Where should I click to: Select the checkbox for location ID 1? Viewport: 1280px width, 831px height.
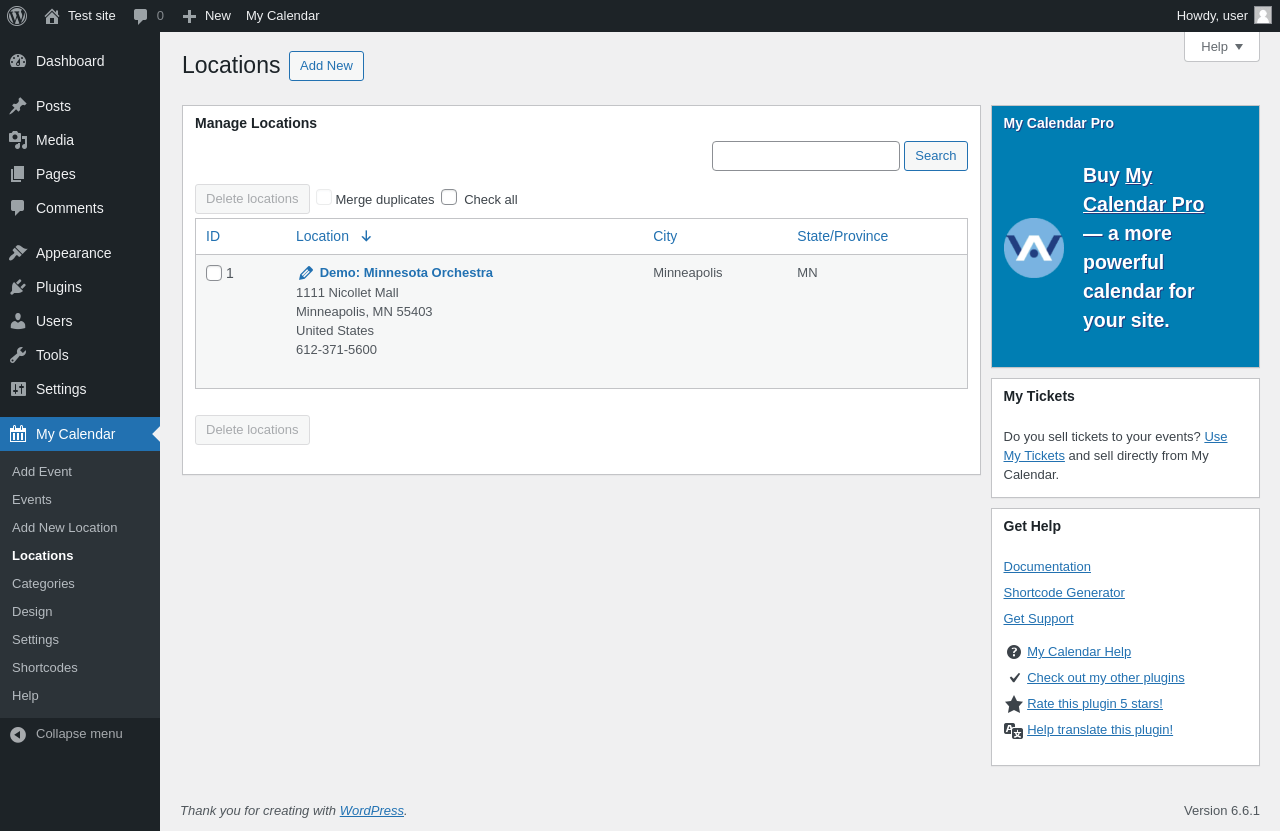[x=214, y=273]
